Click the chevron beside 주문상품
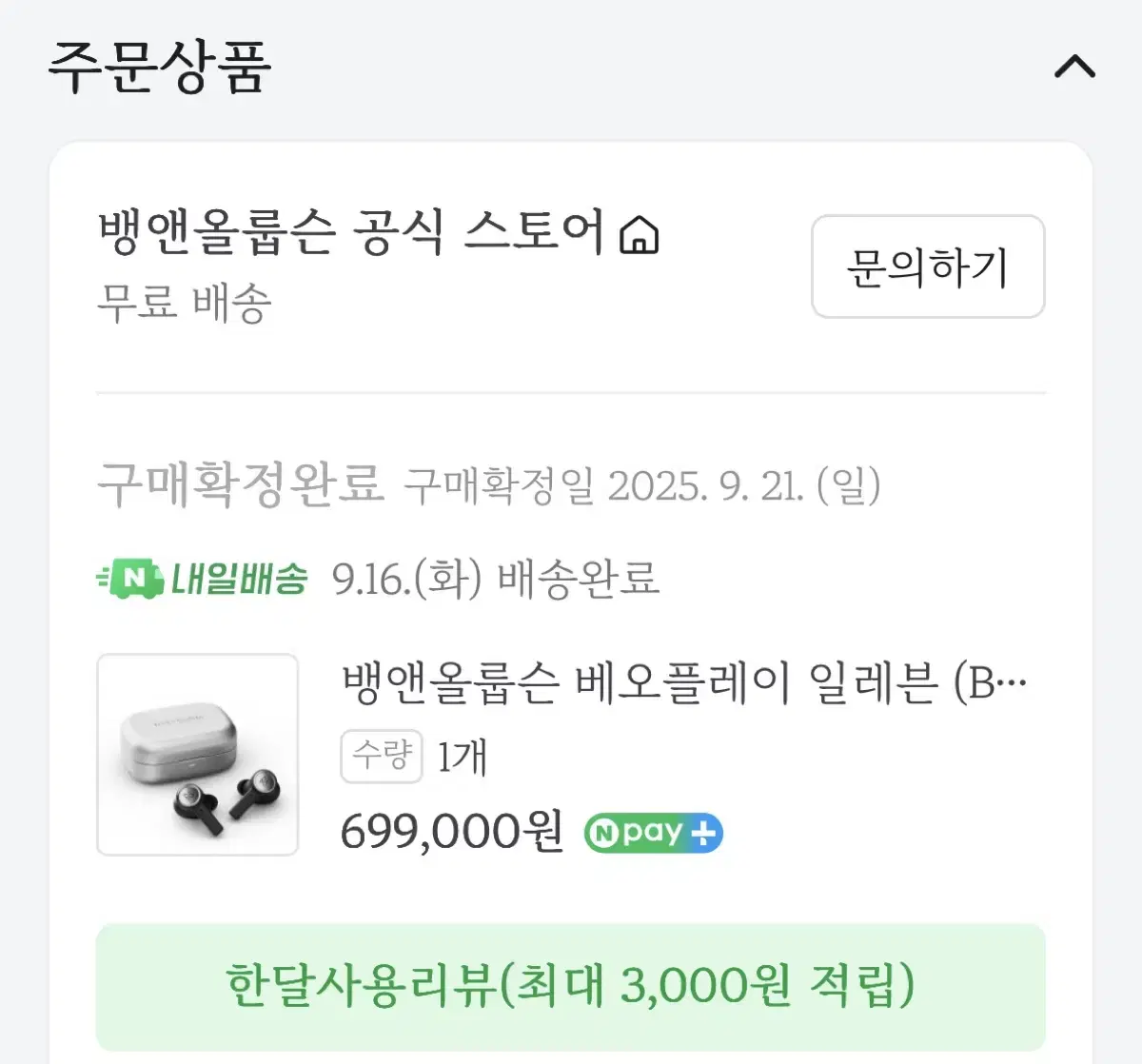 coord(1074,67)
